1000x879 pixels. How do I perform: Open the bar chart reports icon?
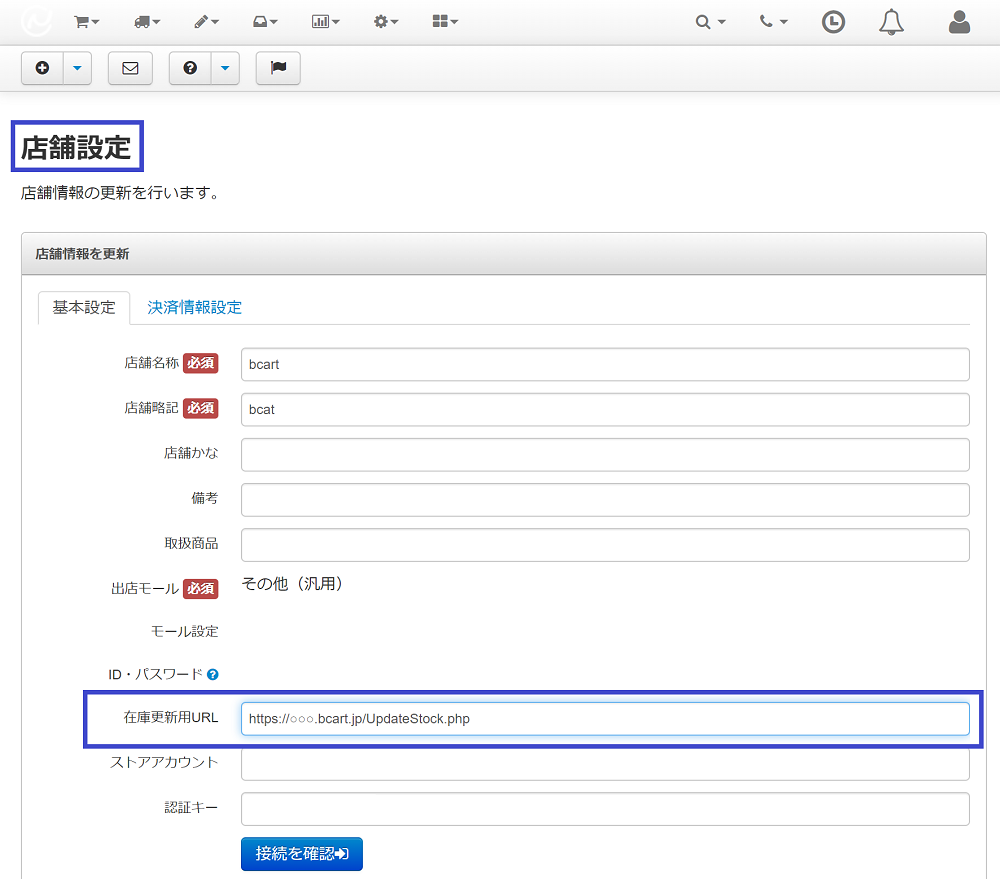tap(325, 22)
